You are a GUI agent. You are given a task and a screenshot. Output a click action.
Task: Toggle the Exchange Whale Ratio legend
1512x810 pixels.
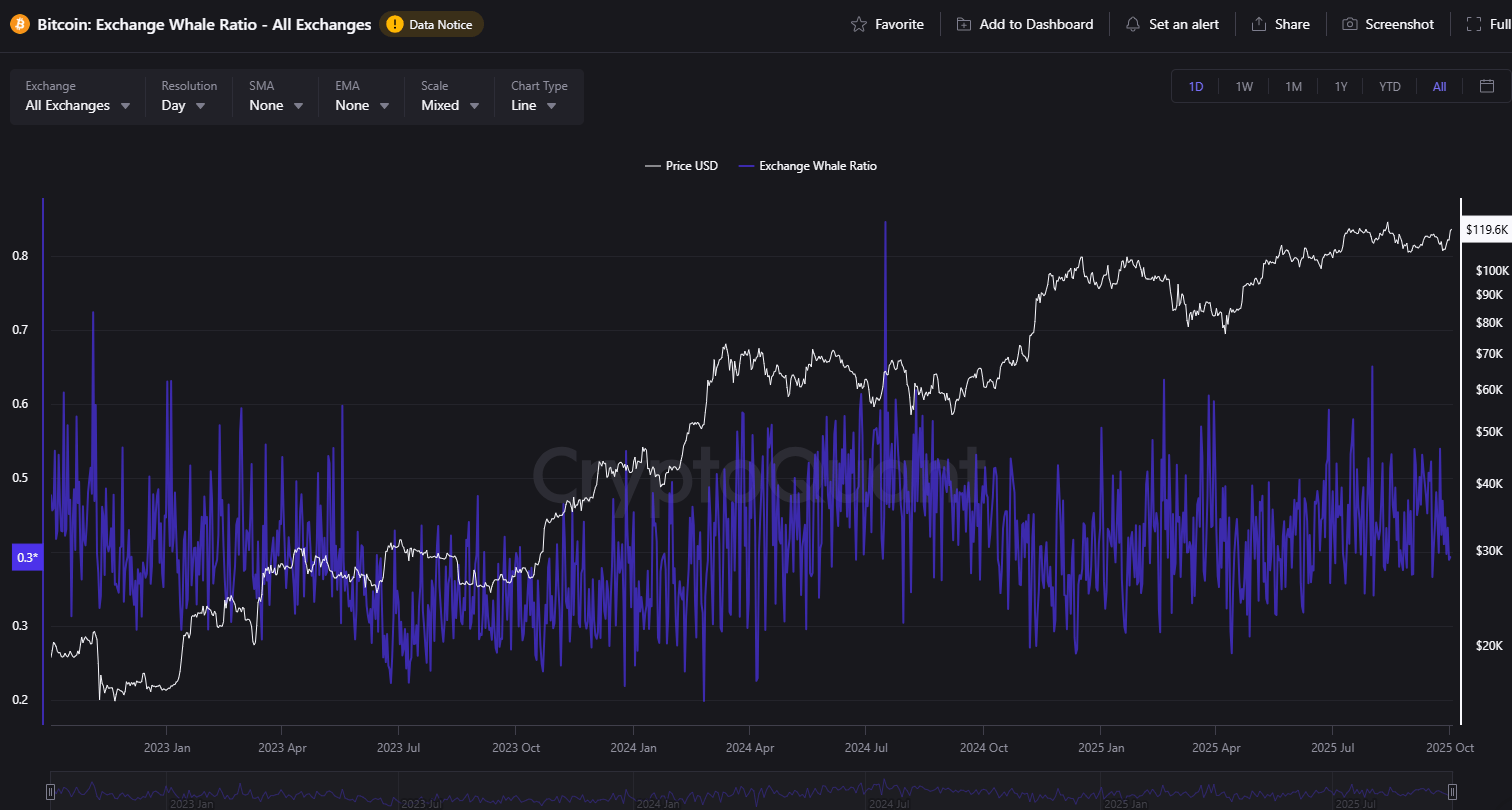tap(808, 165)
